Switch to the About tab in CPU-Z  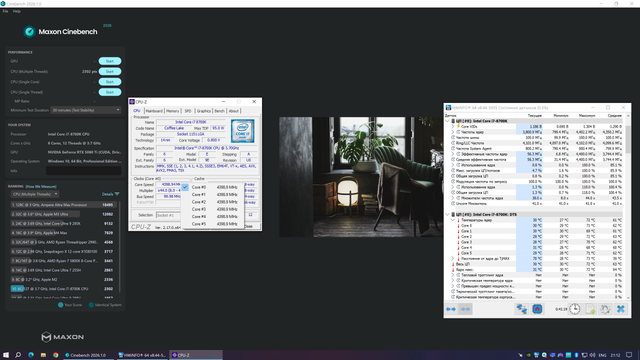pyautogui.click(x=233, y=111)
